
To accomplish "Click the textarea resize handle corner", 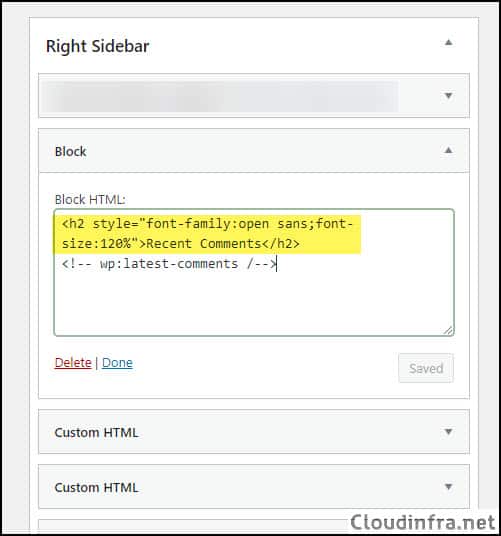I will [x=448, y=330].
